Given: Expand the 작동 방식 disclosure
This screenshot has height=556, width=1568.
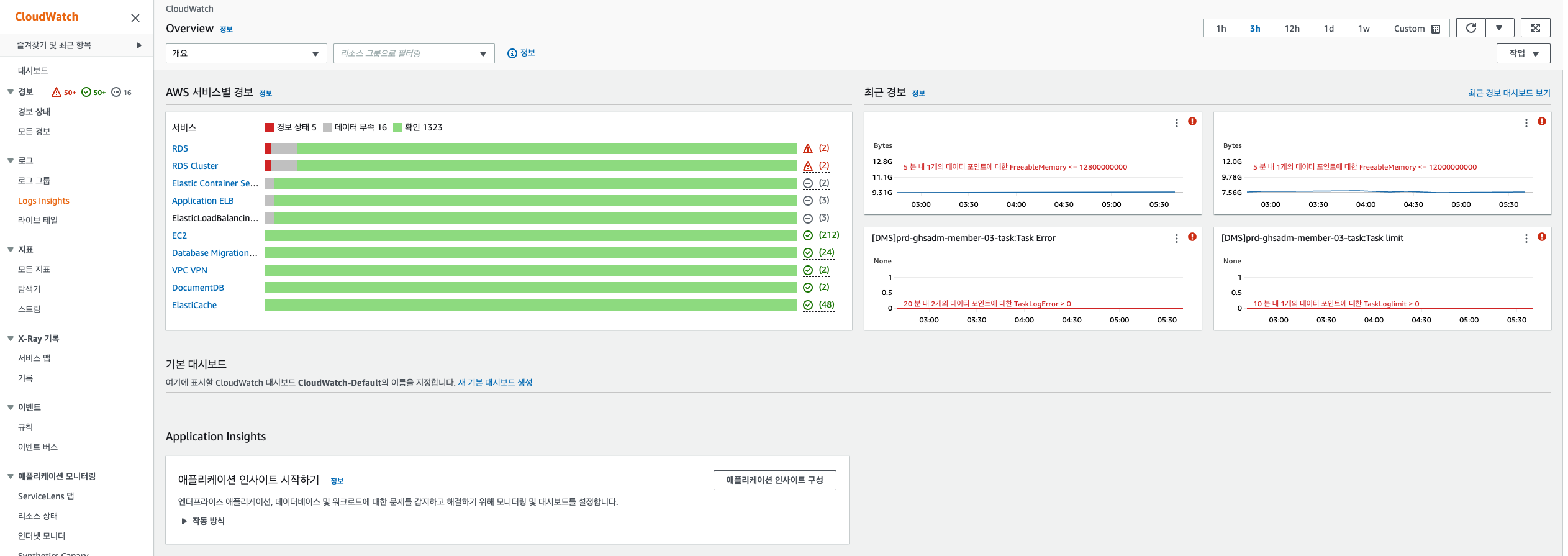Looking at the screenshot, I should pyautogui.click(x=203, y=521).
